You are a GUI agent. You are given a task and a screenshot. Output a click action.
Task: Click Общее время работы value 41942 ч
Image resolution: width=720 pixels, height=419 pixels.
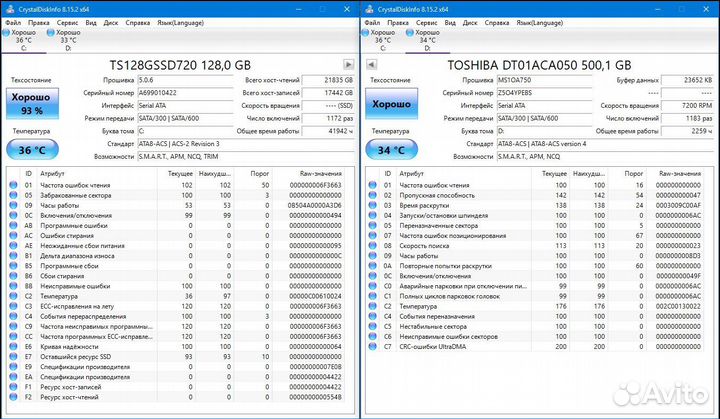(x=328, y=131)
